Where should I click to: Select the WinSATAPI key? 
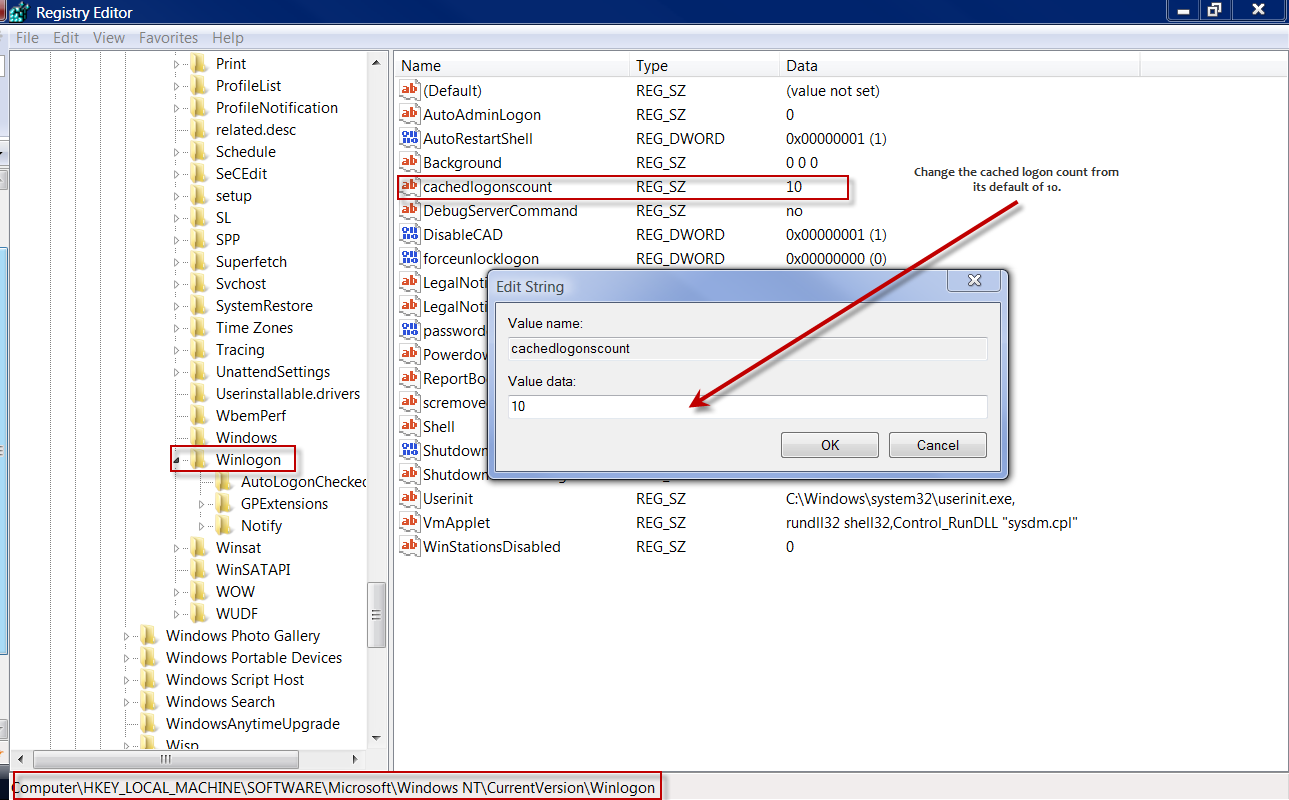(253, 570)
